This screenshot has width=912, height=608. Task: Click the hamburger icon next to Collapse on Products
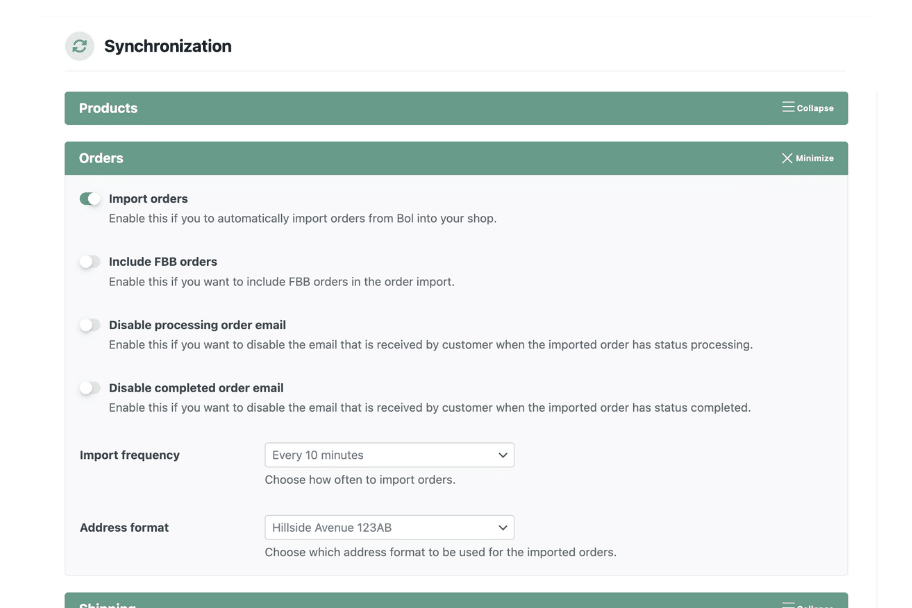789,107
